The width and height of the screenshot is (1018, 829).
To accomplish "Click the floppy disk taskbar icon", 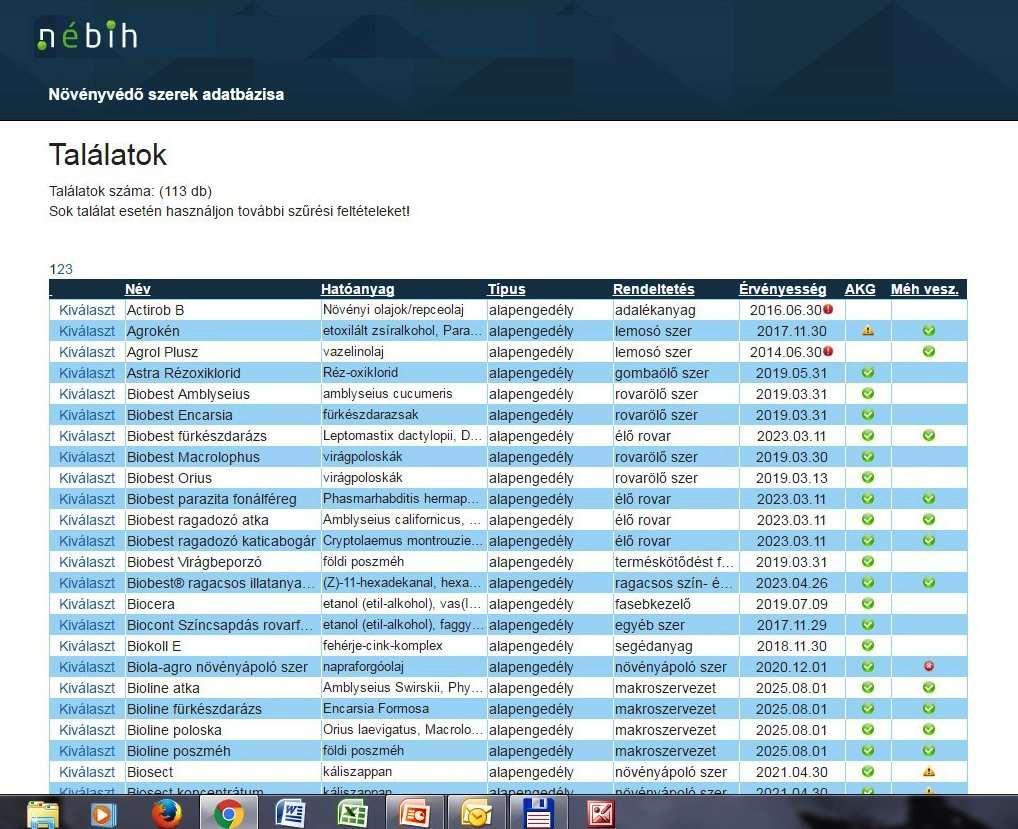I will click(538, 814).
